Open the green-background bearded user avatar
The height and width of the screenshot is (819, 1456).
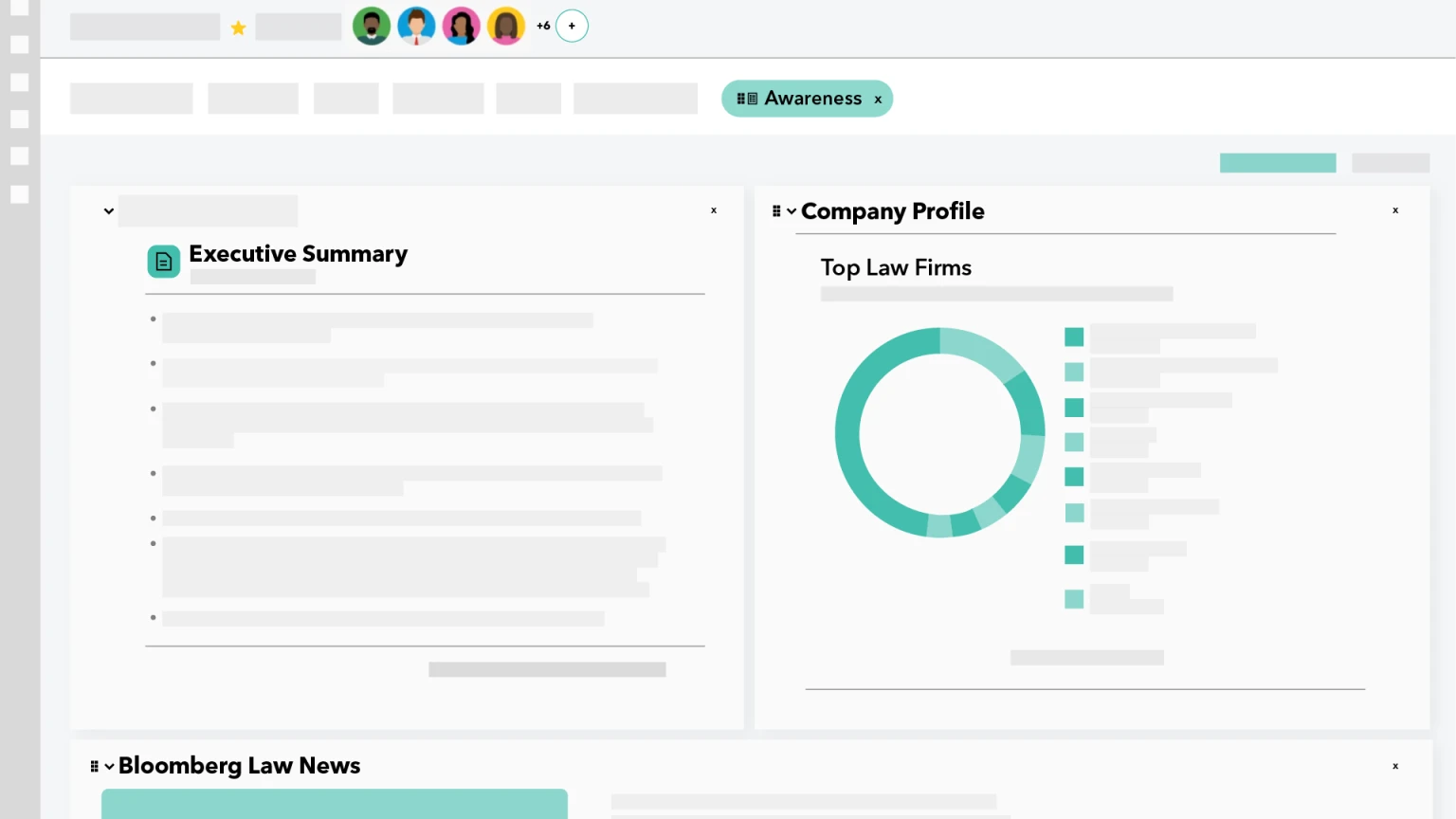coord(372,26)
